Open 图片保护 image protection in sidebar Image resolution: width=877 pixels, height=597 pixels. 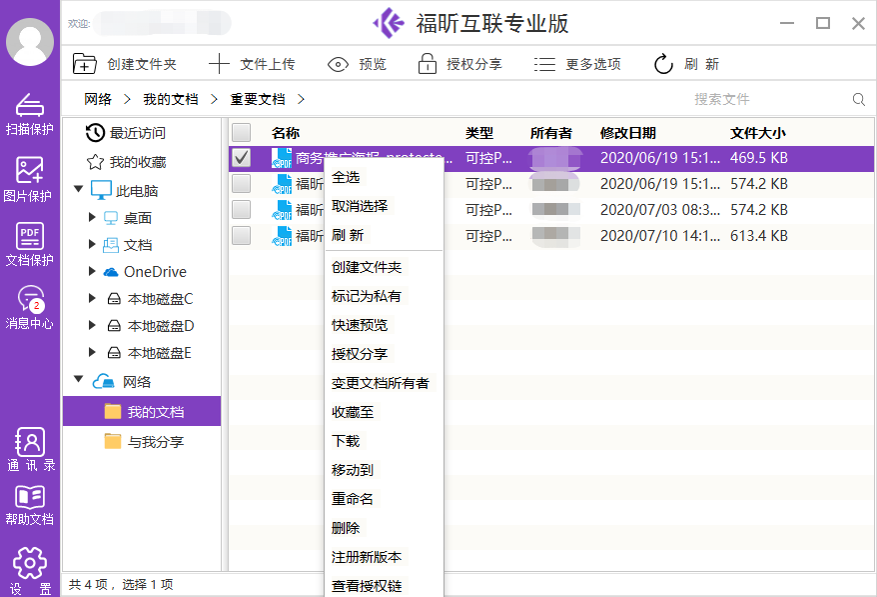pos(28,179)
